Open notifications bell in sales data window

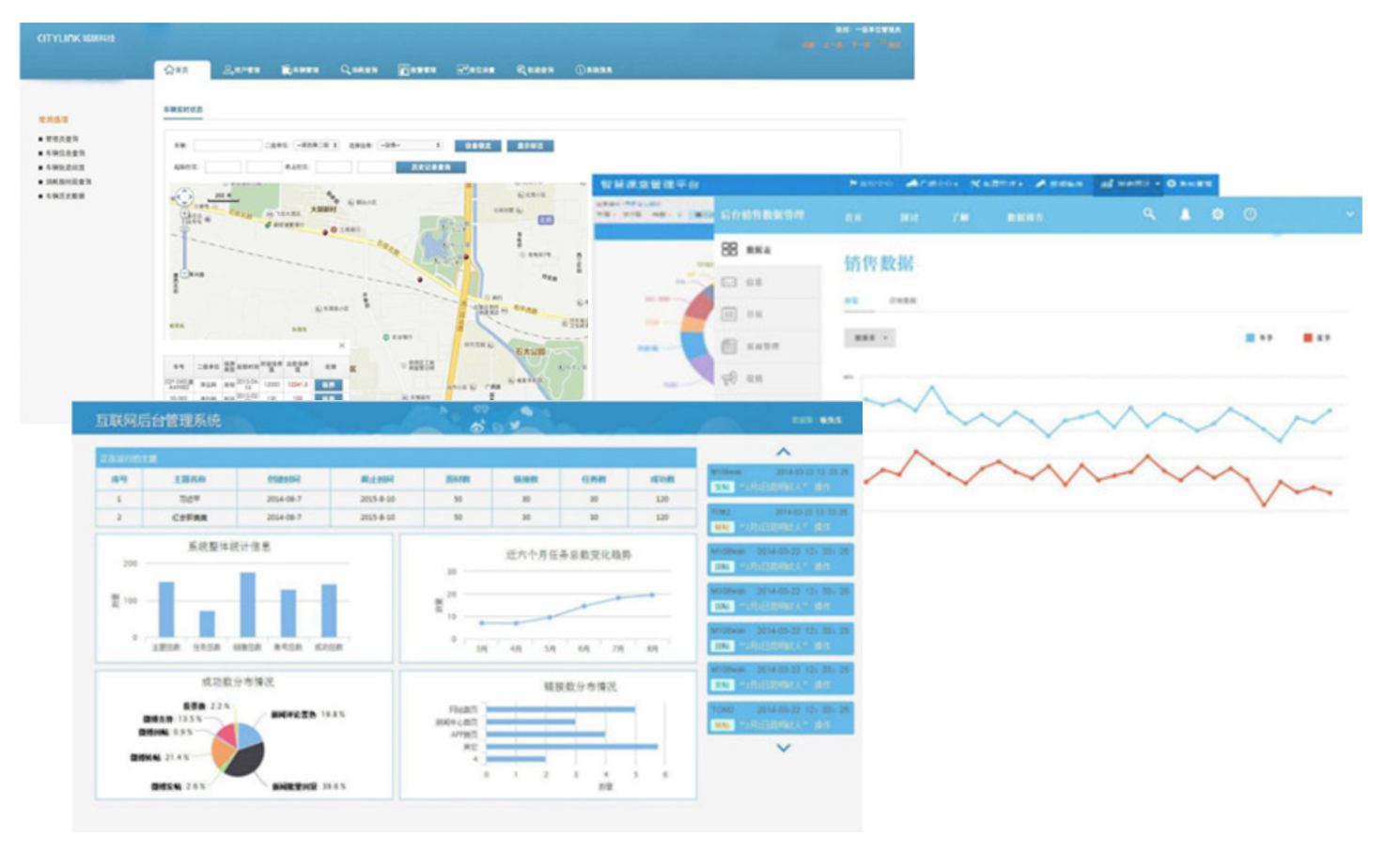click(x=1185, y=214)
